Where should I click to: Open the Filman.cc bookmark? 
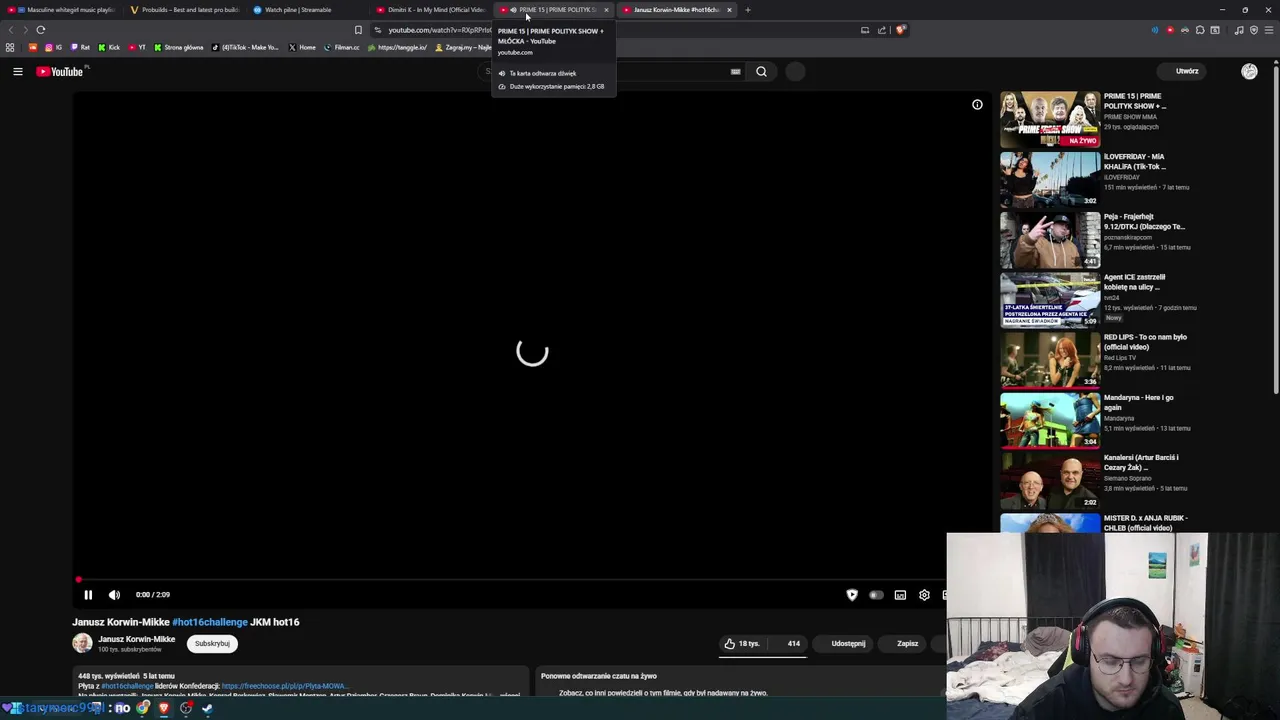click(x=342, y=47)
